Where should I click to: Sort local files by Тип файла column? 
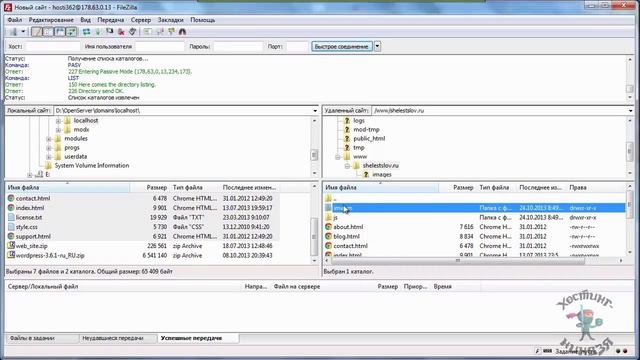pos(187,188)
